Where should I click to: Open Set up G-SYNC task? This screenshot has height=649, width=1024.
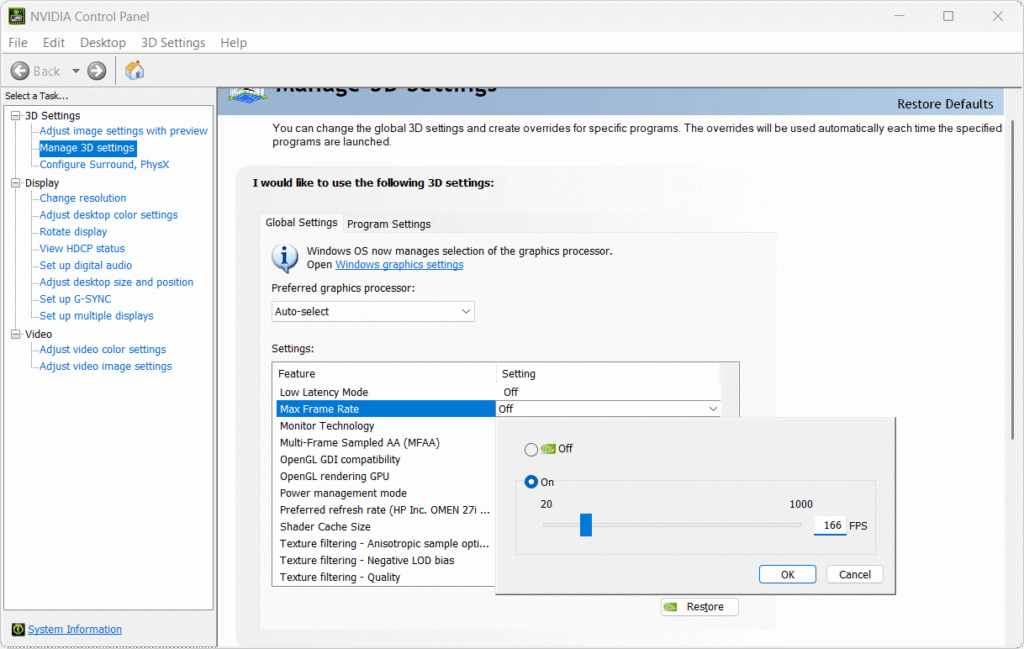pyautogui.click(x=75, y=299)
